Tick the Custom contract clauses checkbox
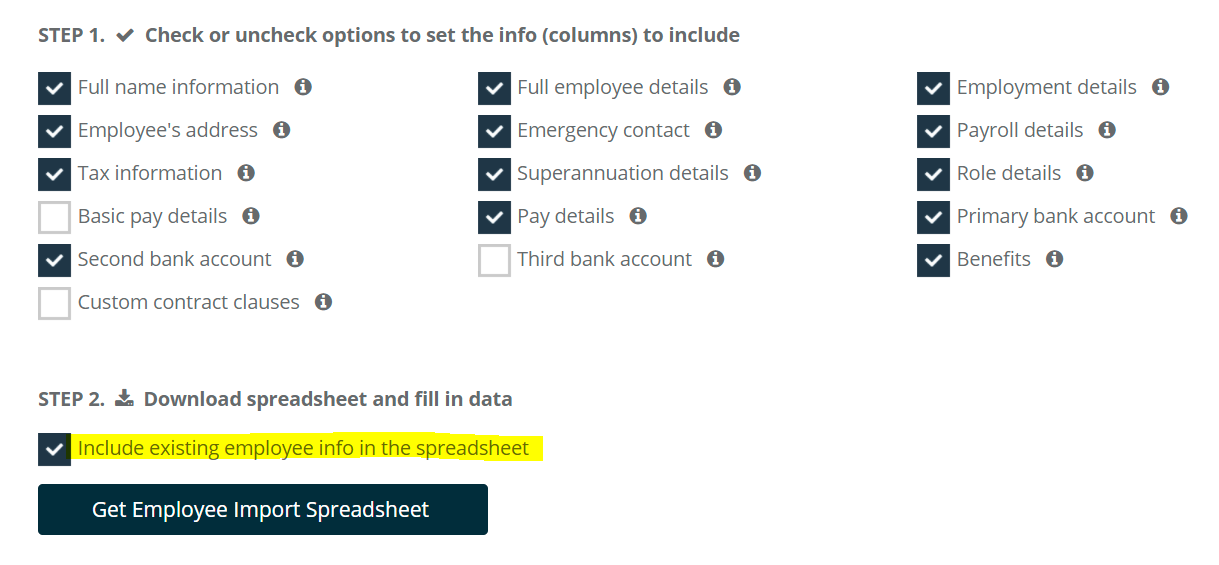Screen dimensions: 1219x565 point(54,303)
